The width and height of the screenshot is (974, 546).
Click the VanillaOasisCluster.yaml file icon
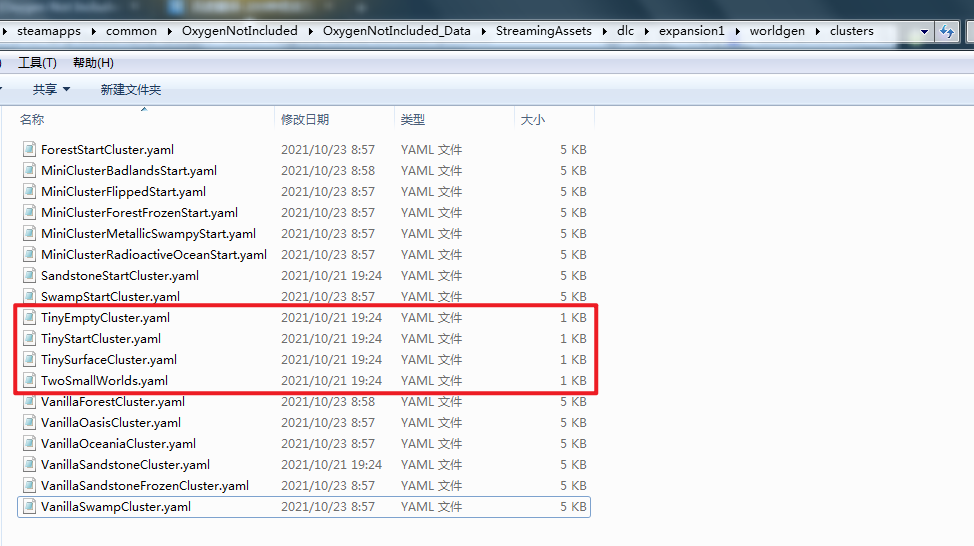click(x=29, y=423)
